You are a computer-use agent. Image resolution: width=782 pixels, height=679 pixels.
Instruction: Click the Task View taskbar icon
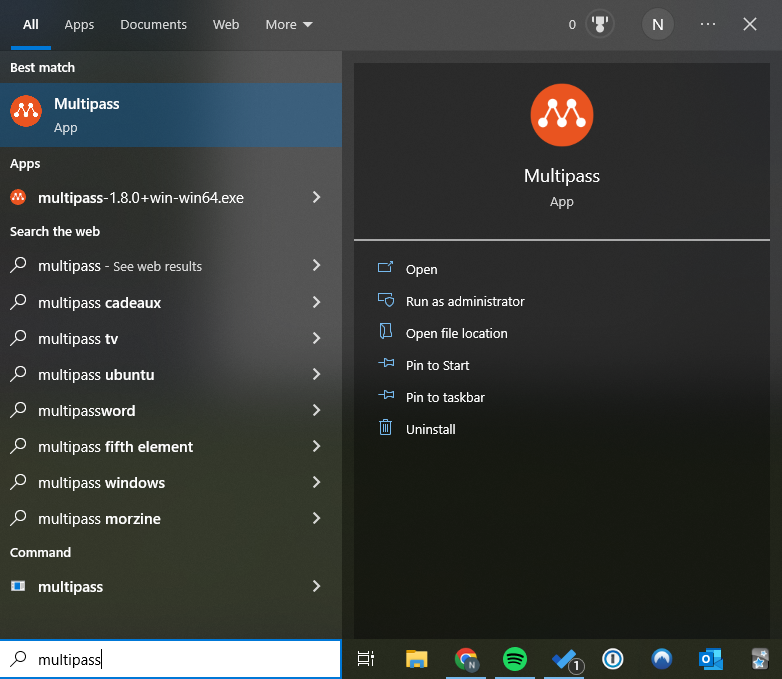(366, 659)
